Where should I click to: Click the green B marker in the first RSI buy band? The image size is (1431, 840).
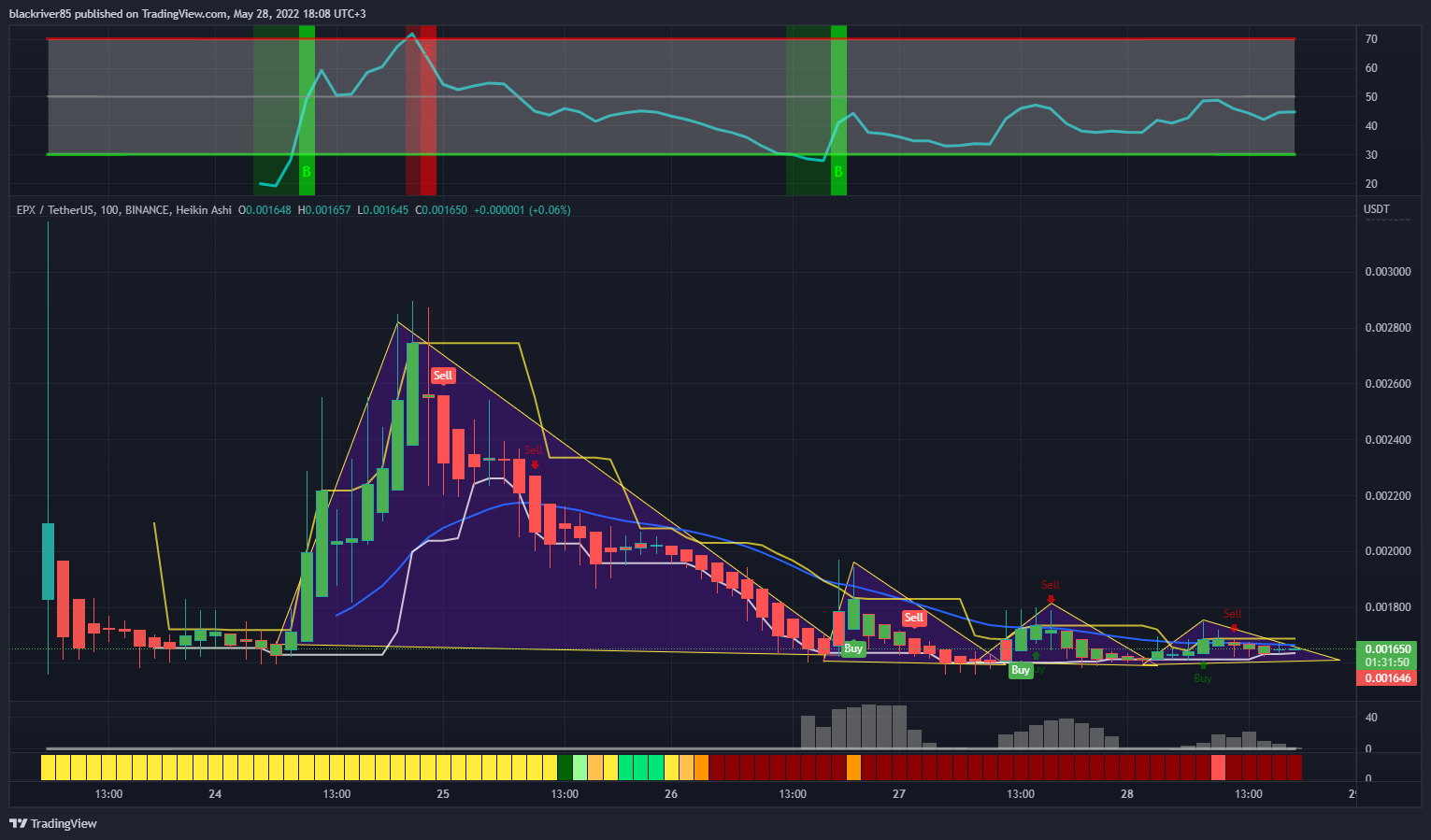(307, 173)
